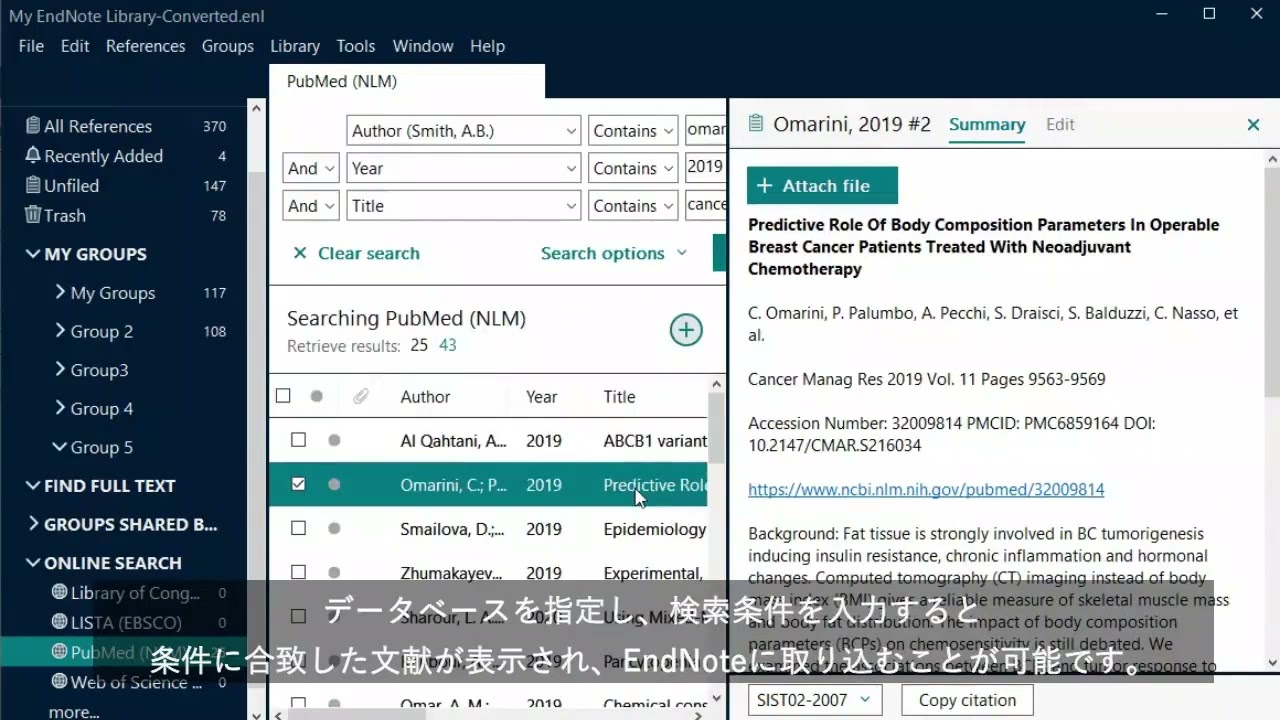
Task: Expand Group3 in the sidebar
Action: (60, 370)
